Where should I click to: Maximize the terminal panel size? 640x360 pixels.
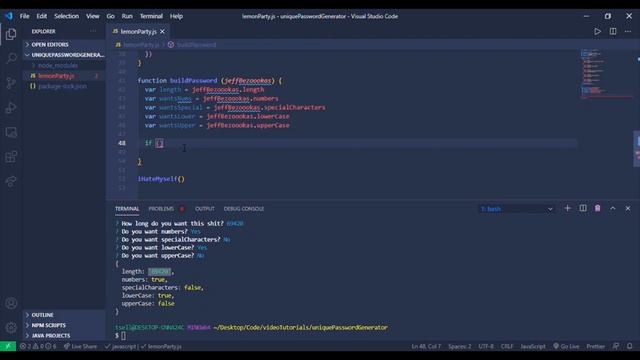(613, 208)
